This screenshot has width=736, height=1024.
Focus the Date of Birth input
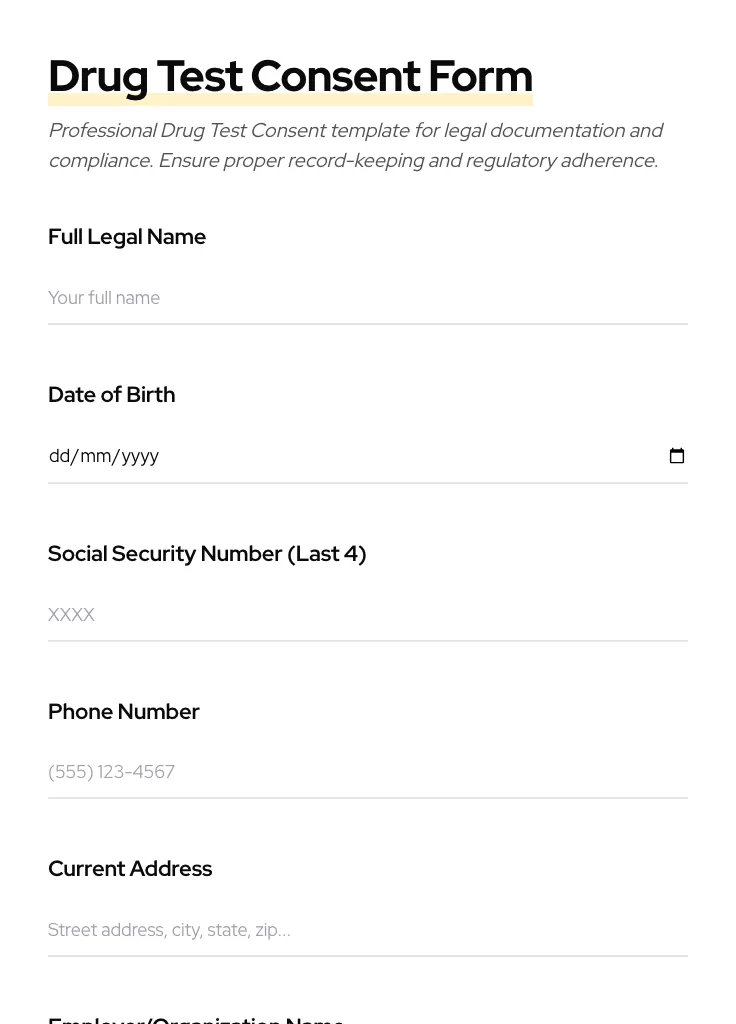click(x=367, y=456)
